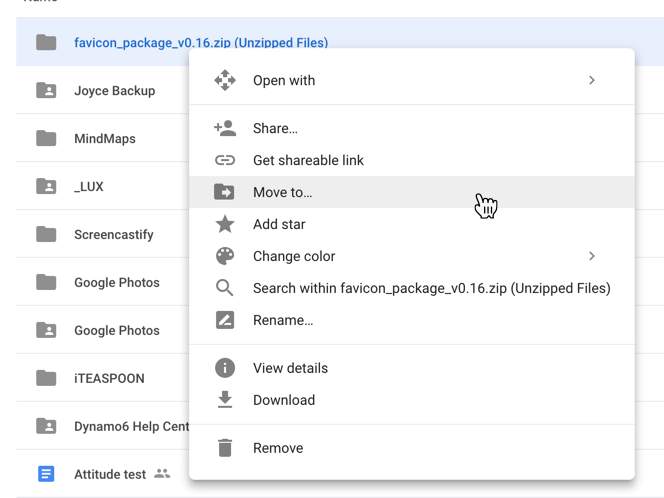Click the Move to folder-arrow icon
The image size is (664, 498).
[224, 192]
